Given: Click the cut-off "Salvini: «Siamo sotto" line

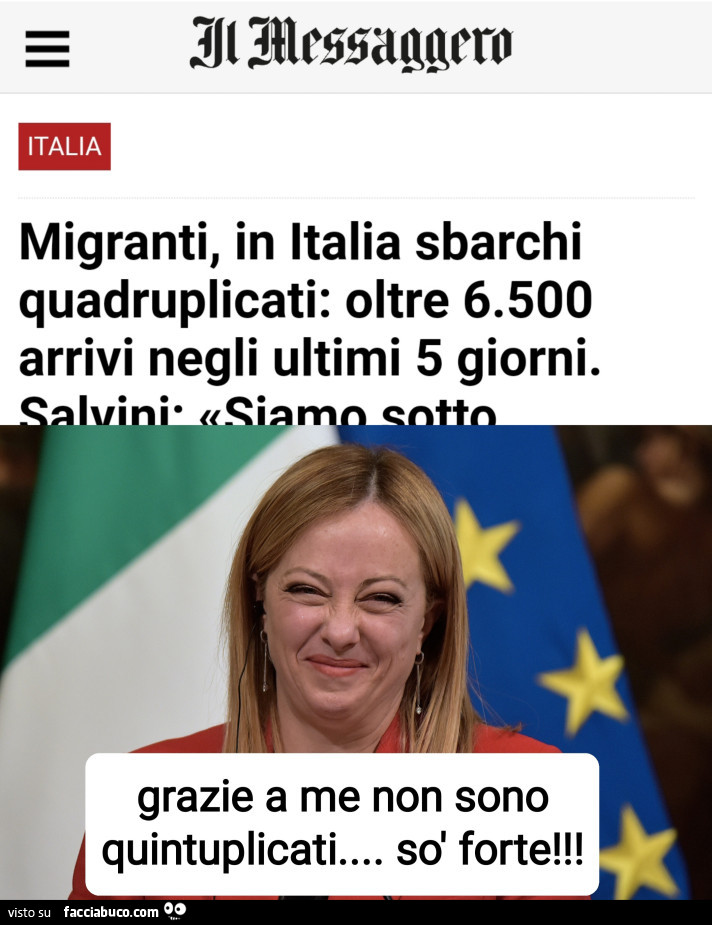Looking at the screenshot, I should pyautogui.click(x=258, y=412).
